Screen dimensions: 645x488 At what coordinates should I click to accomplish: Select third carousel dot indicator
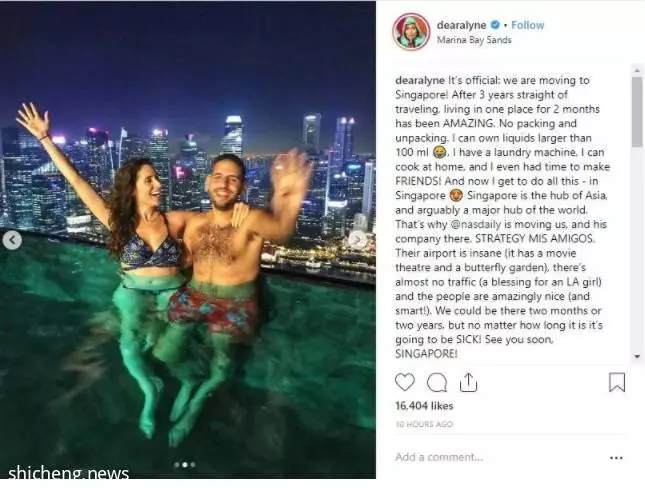click(x=193, y=465)
